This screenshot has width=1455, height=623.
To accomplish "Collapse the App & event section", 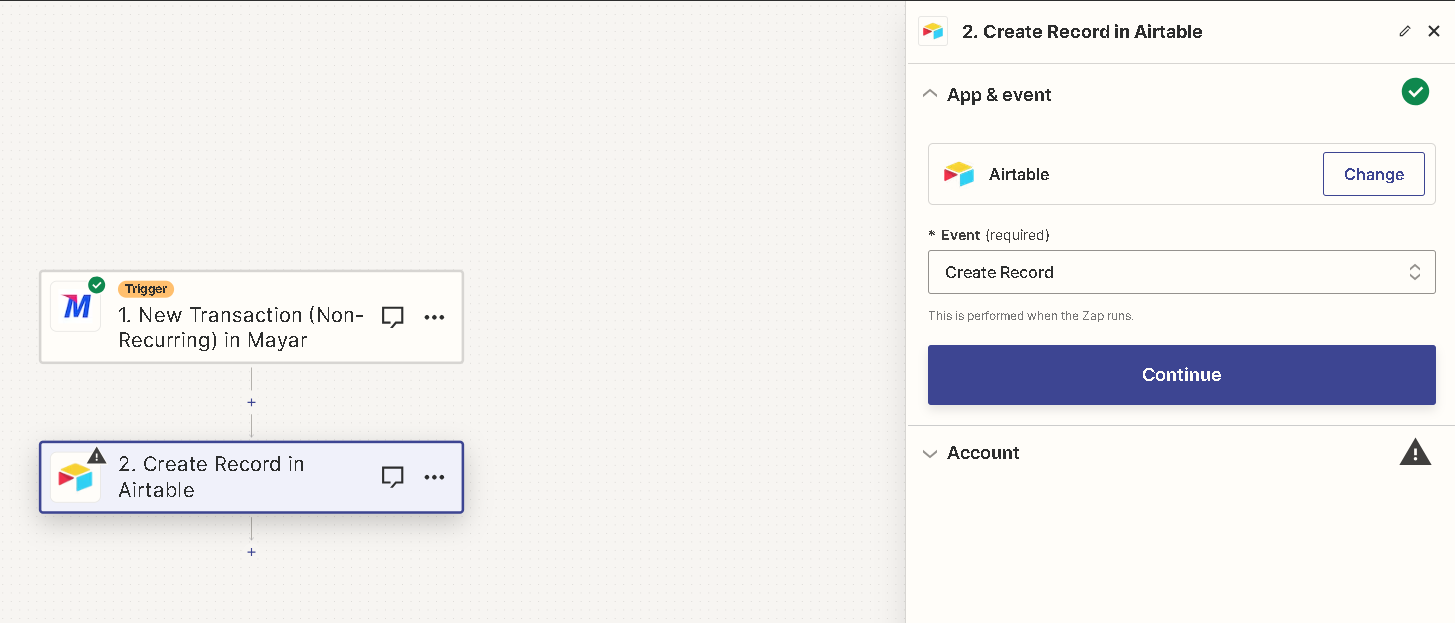I will tap(930, 94).
